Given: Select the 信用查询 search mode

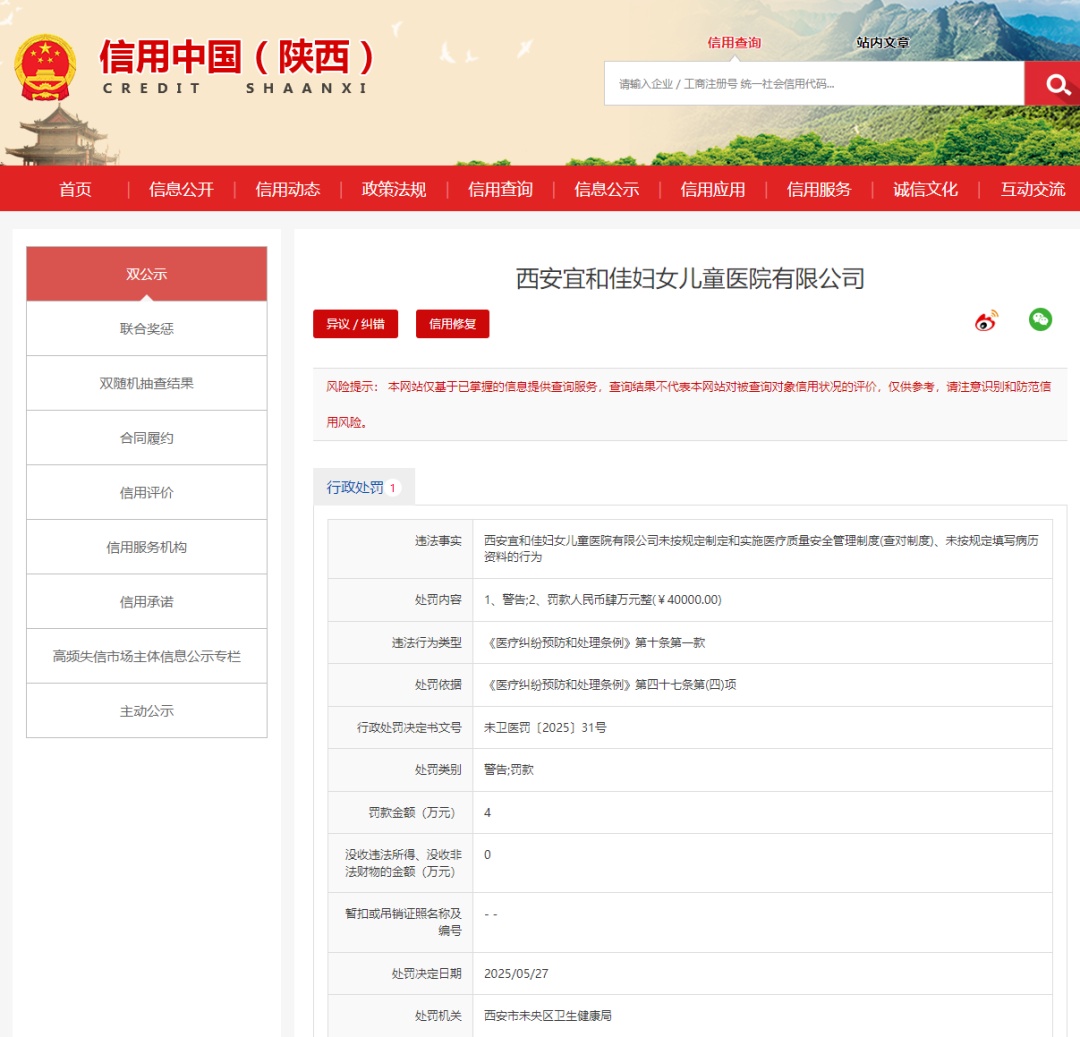Looking at the screenshot, I should click(733, 44).
